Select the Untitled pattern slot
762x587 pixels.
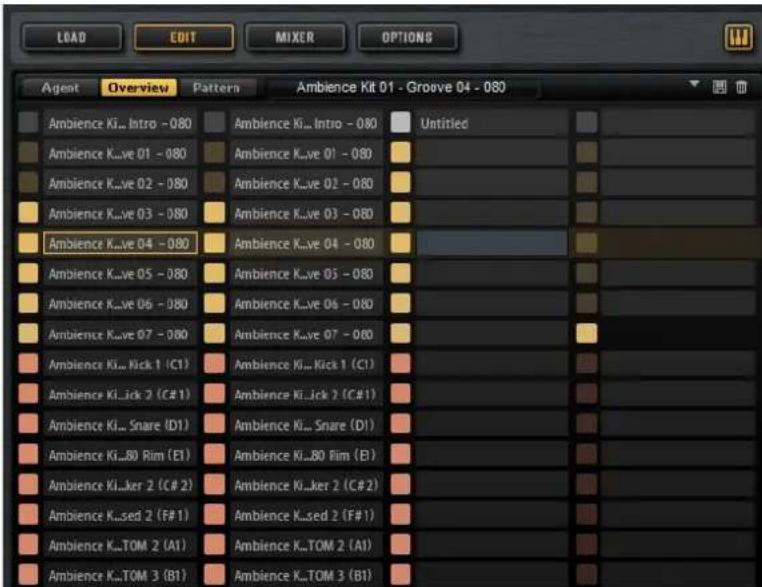(492, 123)
